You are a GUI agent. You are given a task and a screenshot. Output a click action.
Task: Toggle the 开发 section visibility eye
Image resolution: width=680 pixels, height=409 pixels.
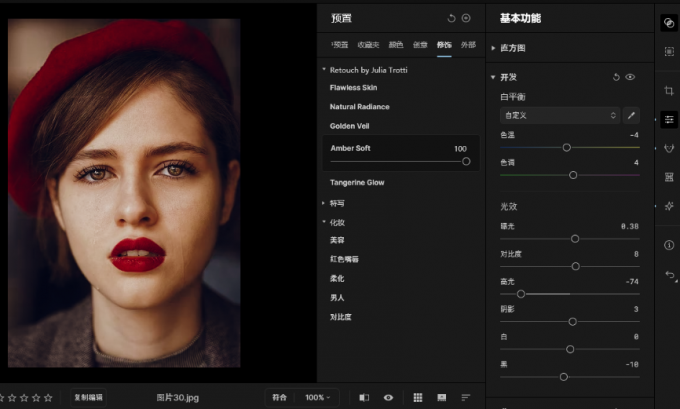(x=630, y=77)
